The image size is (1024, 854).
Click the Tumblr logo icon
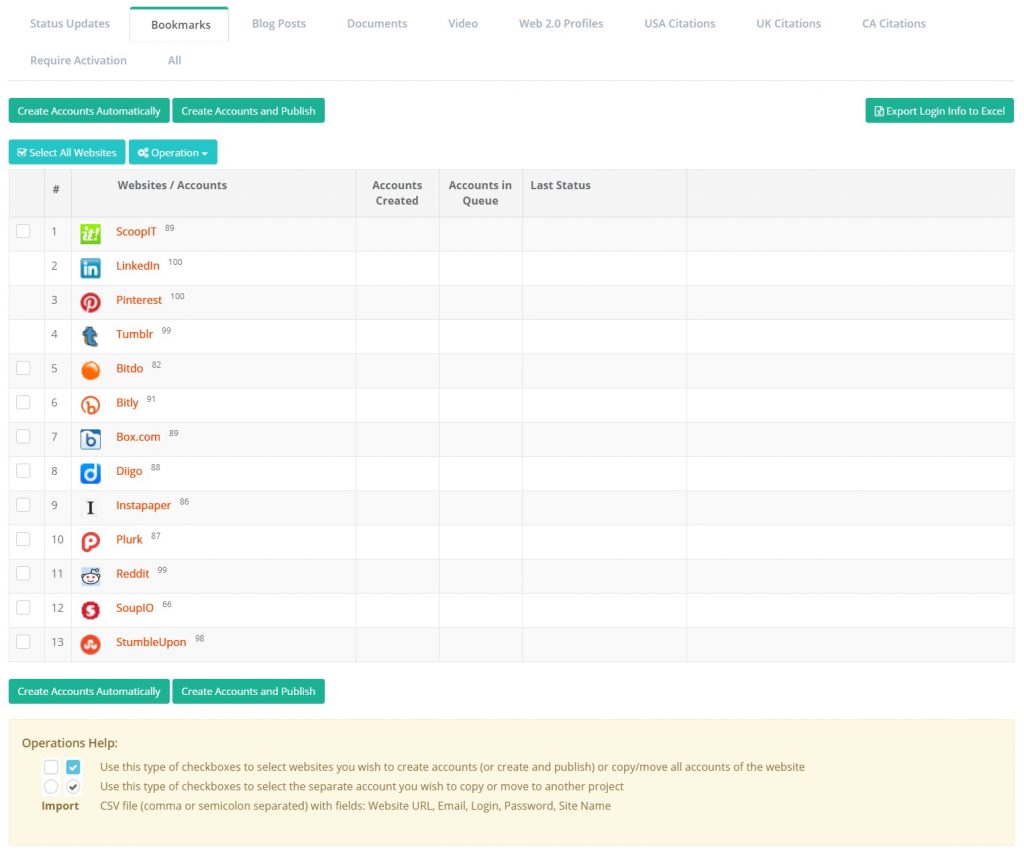click(x=90, y=336)
